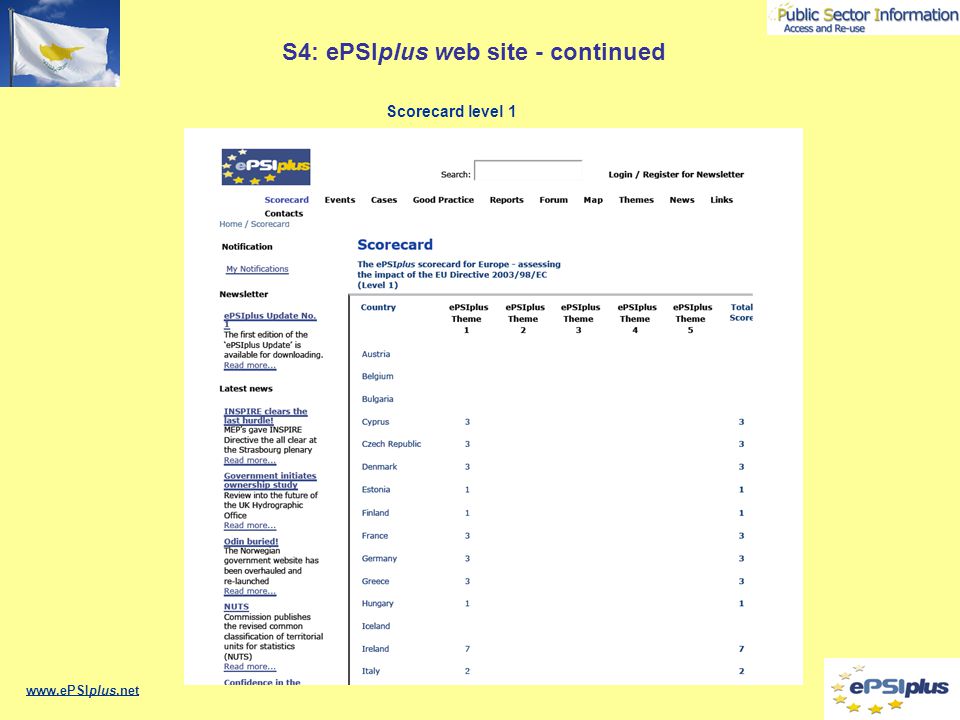Open the NUTS news link
Viewport: 960px width, 720px height.
coord(236,606)
